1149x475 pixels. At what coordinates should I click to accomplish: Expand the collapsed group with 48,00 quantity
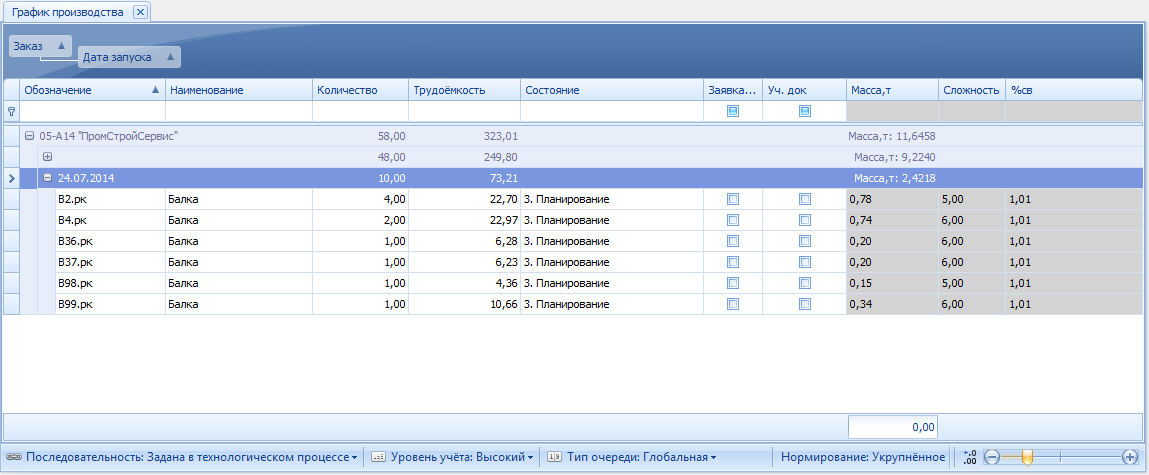(48, 157)
